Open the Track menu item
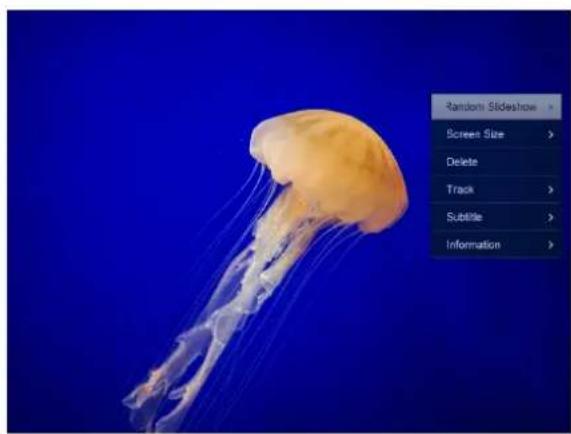 [x=496, y=189]
